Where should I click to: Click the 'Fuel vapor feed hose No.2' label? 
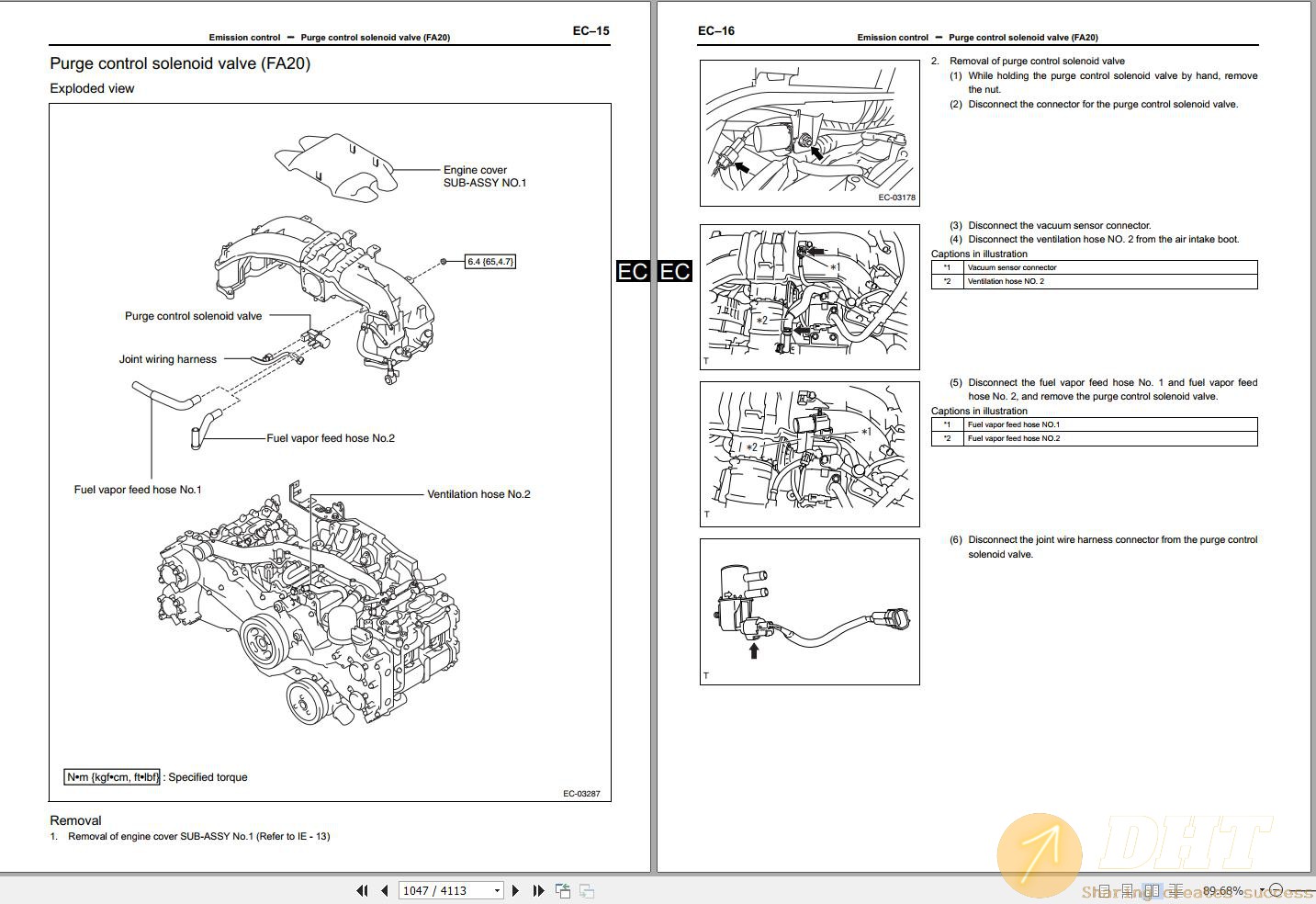(331, 438)
